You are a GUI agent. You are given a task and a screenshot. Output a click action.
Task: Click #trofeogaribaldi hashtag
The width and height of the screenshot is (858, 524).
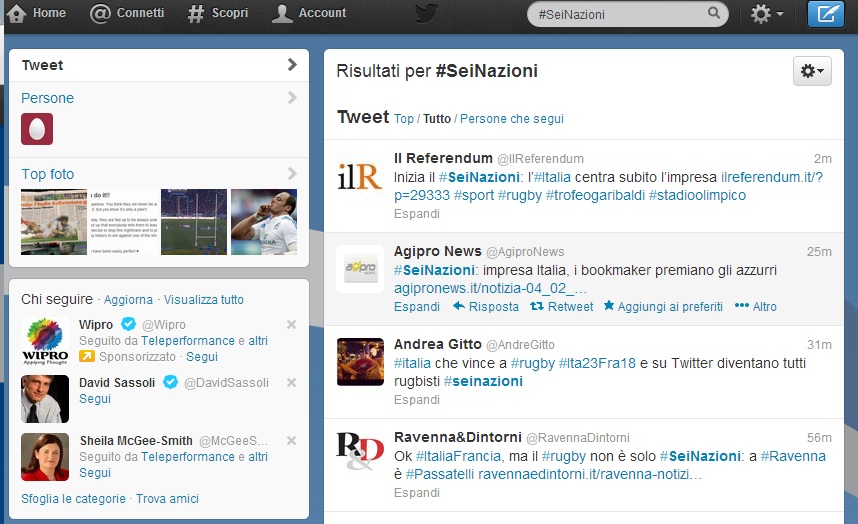click(595, 195)
